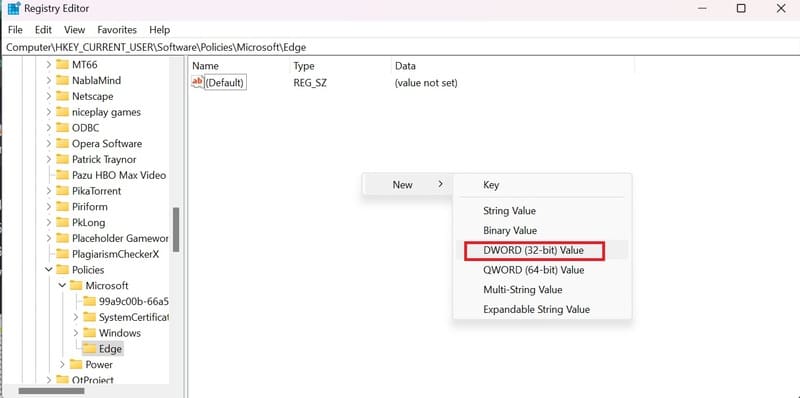Collapse the Microsoft tree node

(x=62, y=286)
